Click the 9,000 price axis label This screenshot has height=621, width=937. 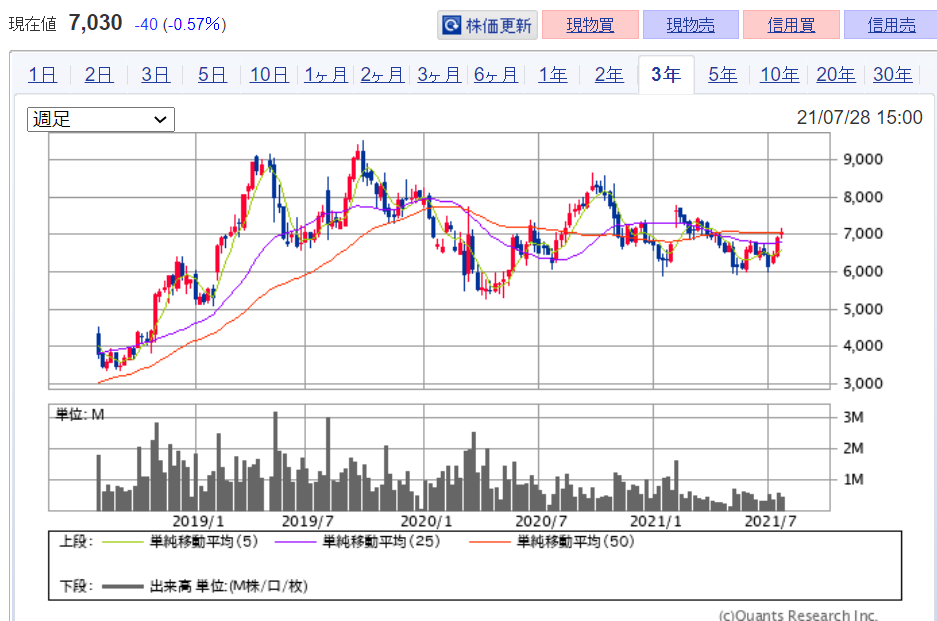862,160
